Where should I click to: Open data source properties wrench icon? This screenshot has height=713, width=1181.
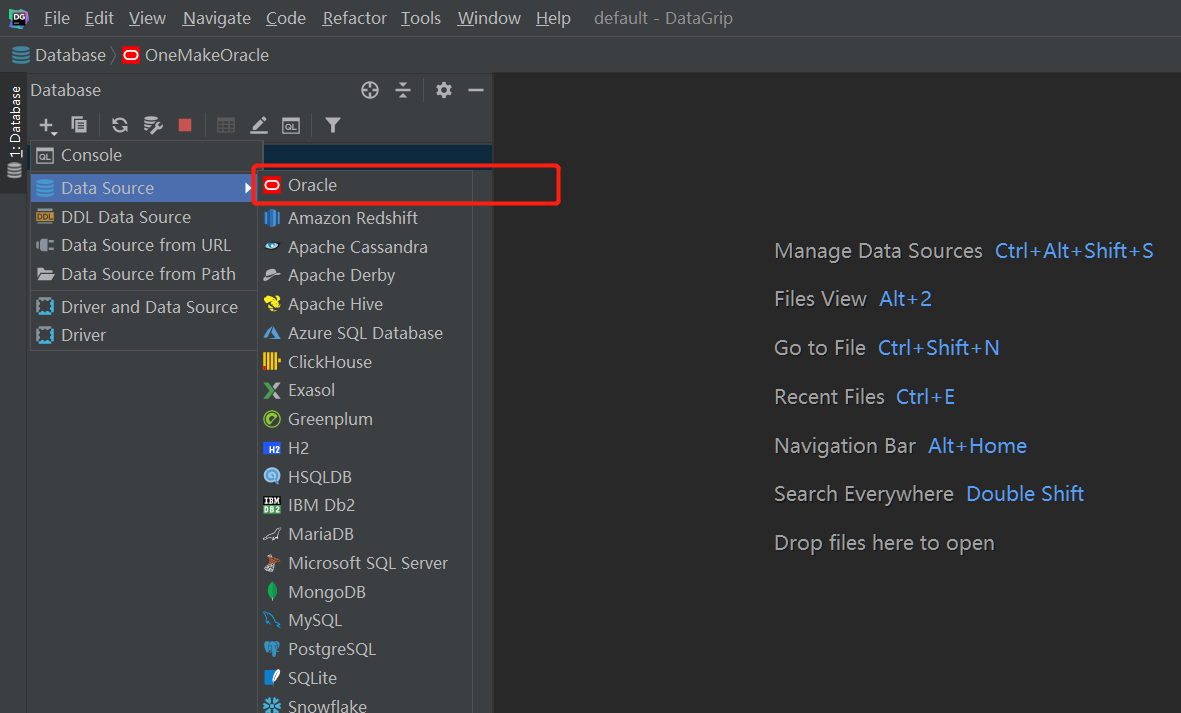(153, 125)
